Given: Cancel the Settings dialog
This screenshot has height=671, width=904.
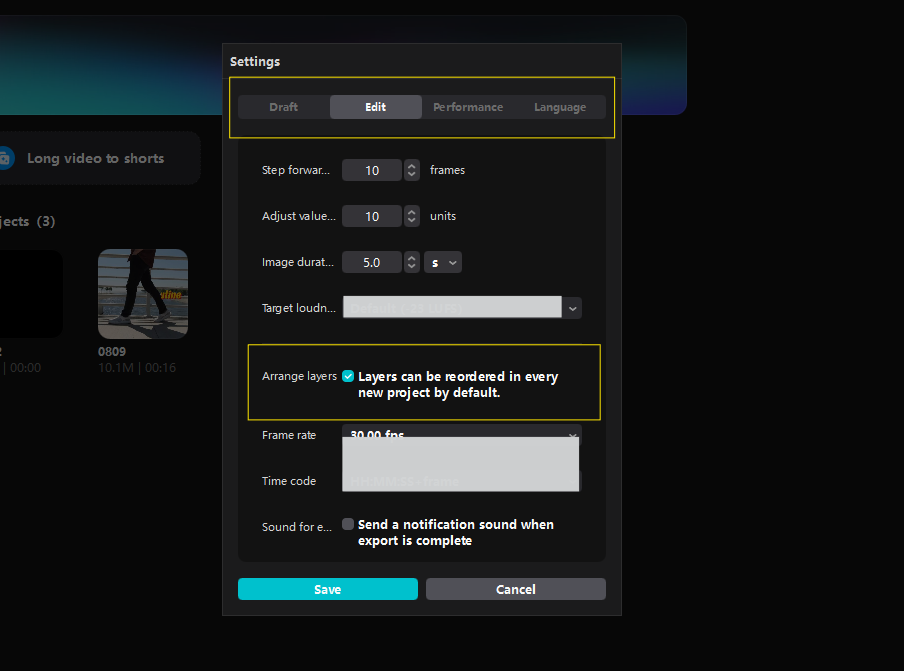Looking at the screenshot, I should pos(516,589).
